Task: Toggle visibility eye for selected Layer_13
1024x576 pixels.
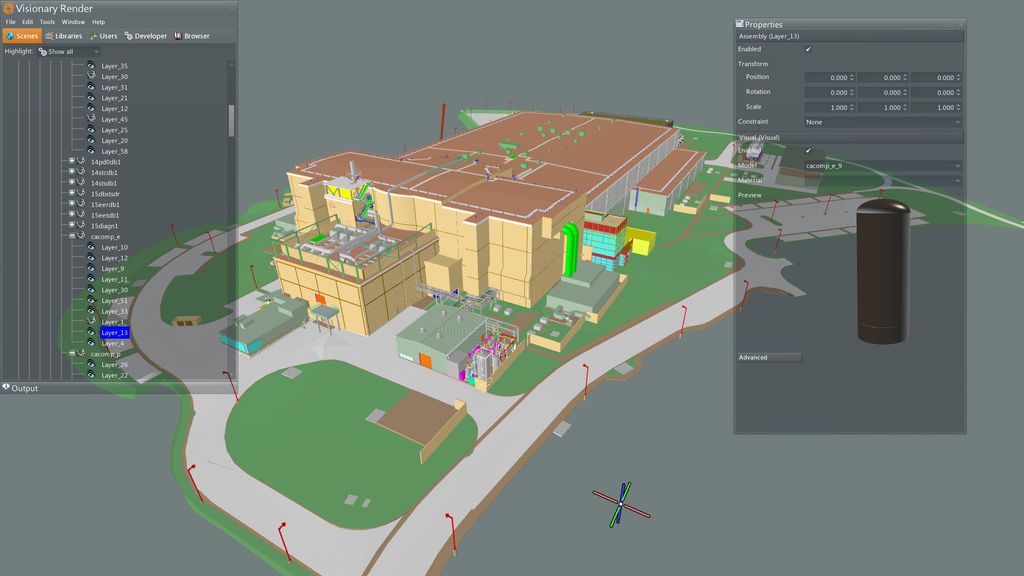Action: click(x=91, y=332)
